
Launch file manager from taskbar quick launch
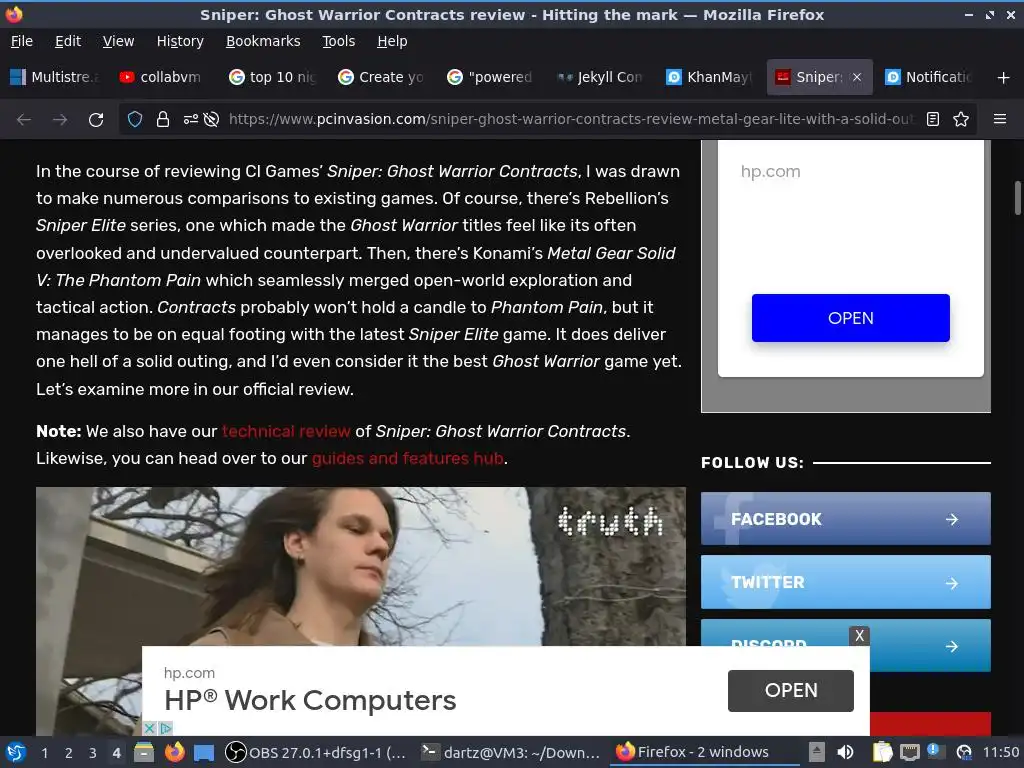[x=144, y=752]
